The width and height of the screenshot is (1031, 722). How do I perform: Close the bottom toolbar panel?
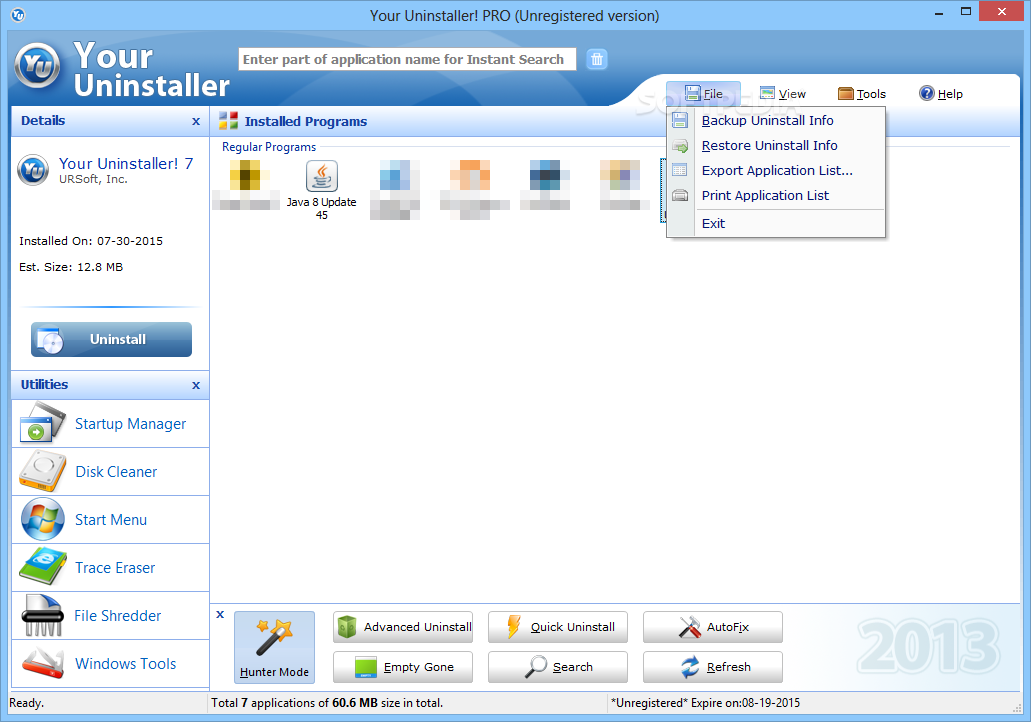pyautogui.click(x=220, y=614)
